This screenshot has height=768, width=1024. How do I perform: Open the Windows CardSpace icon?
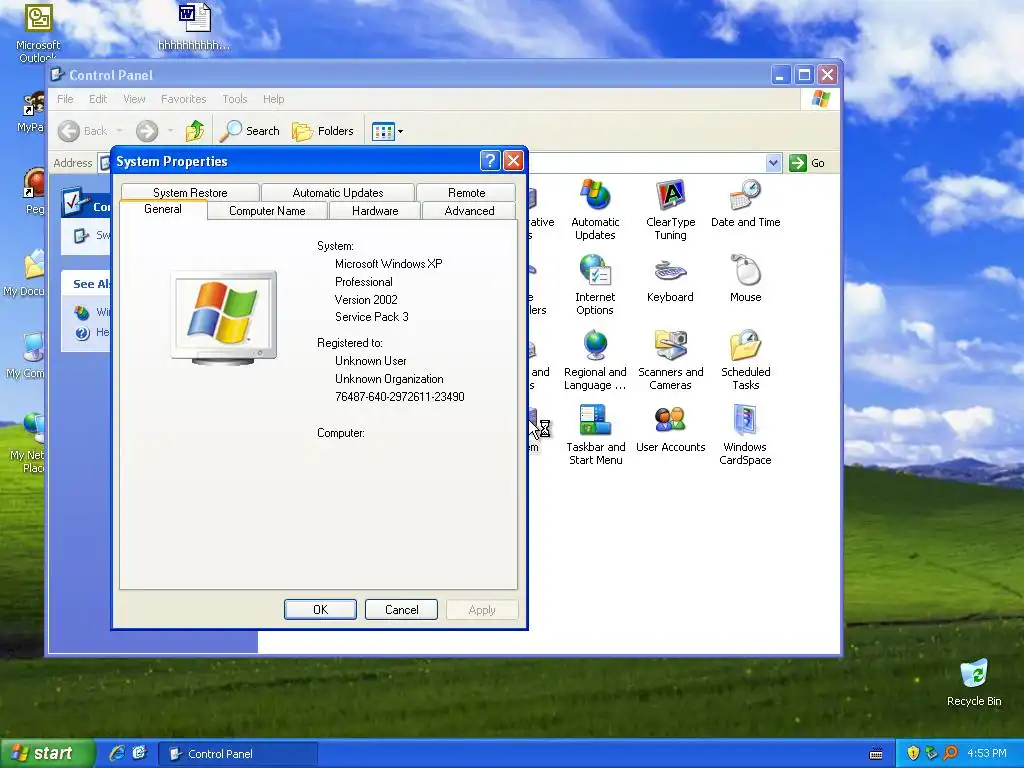click(x=745, y=435)
